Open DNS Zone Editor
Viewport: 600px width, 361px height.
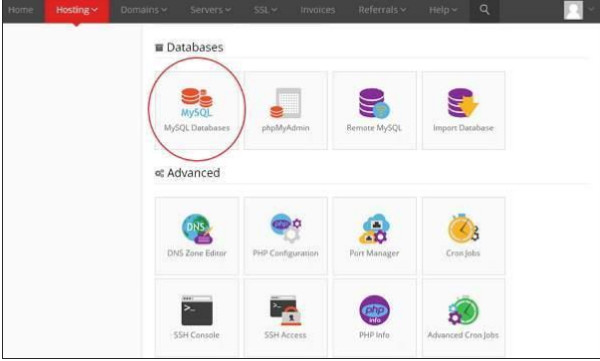coord(197,236)
